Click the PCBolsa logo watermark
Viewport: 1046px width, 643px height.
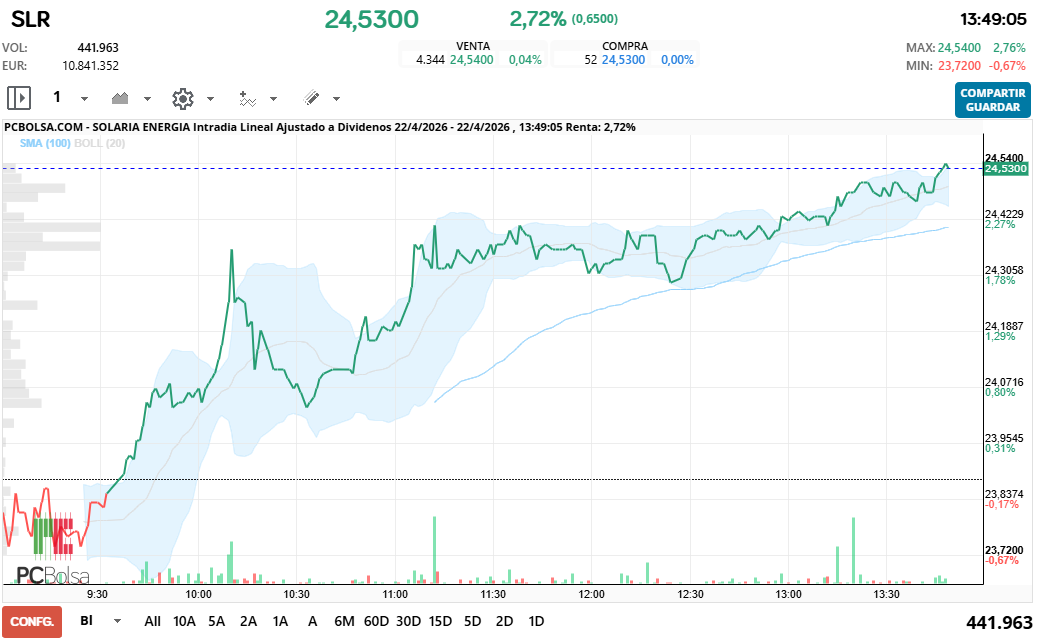(x=52, y=575)
